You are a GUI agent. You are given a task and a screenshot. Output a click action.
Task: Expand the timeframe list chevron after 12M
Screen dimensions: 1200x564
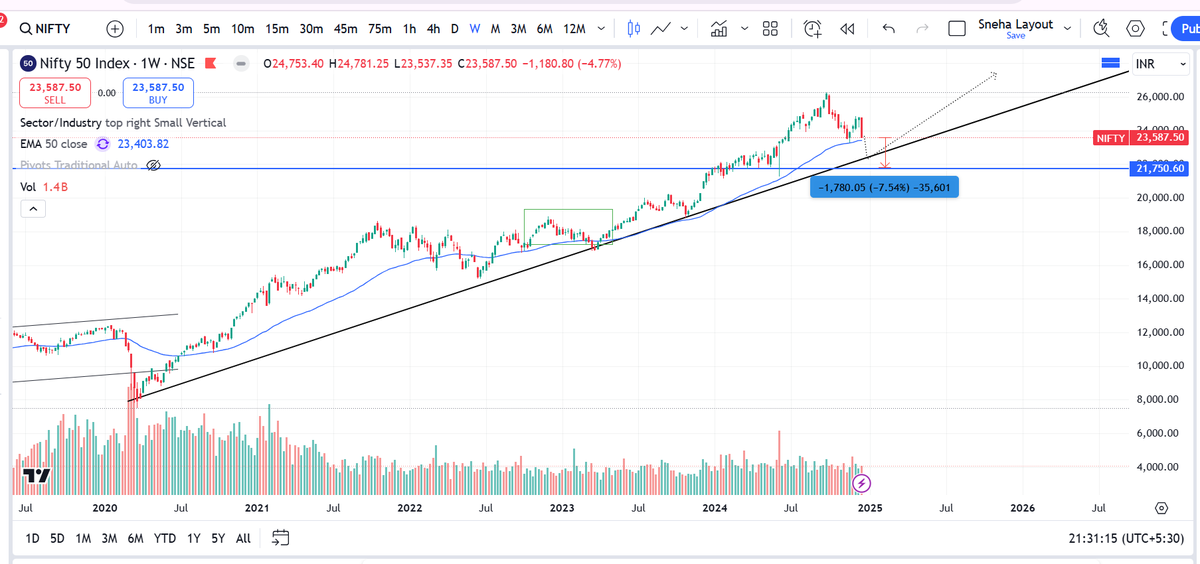[x=600, y=29]
